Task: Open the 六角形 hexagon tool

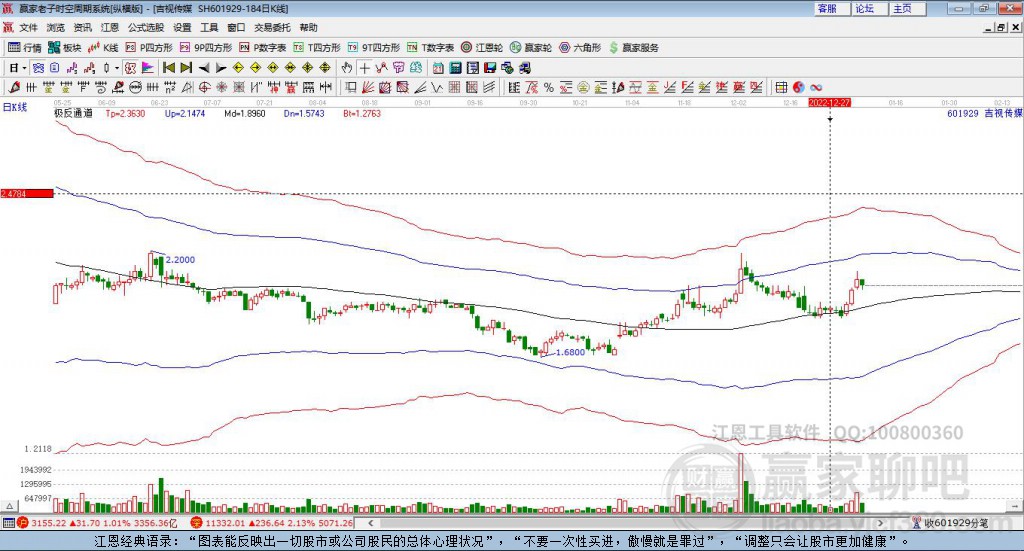Action: coord(579,47)
